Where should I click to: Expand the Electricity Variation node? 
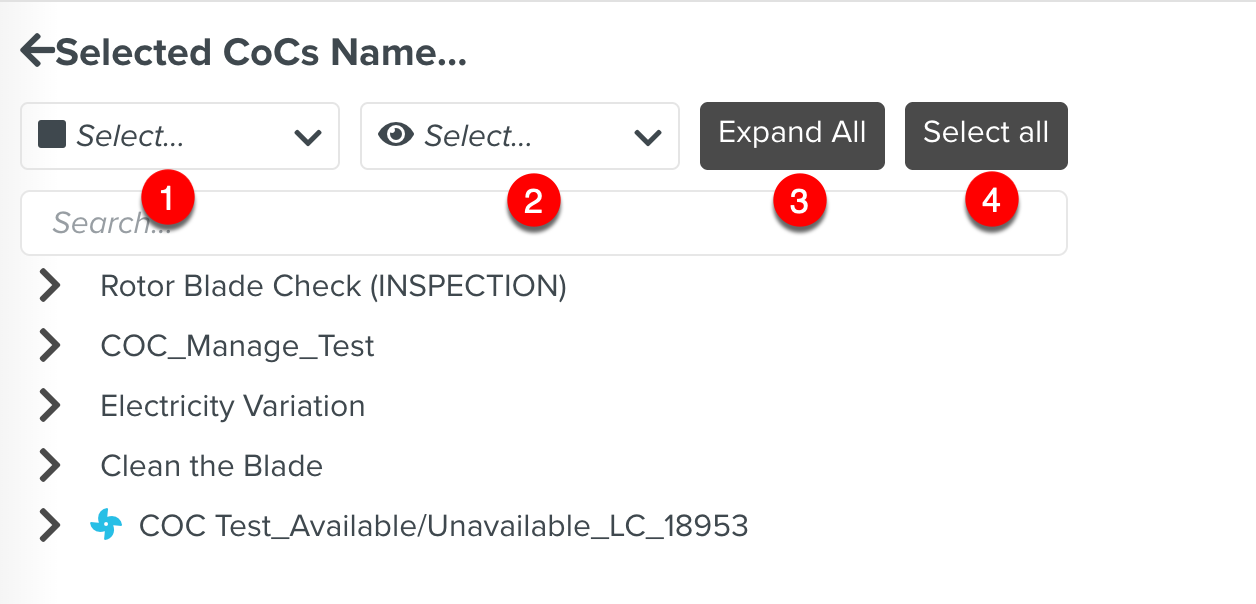tap(48, 405)
